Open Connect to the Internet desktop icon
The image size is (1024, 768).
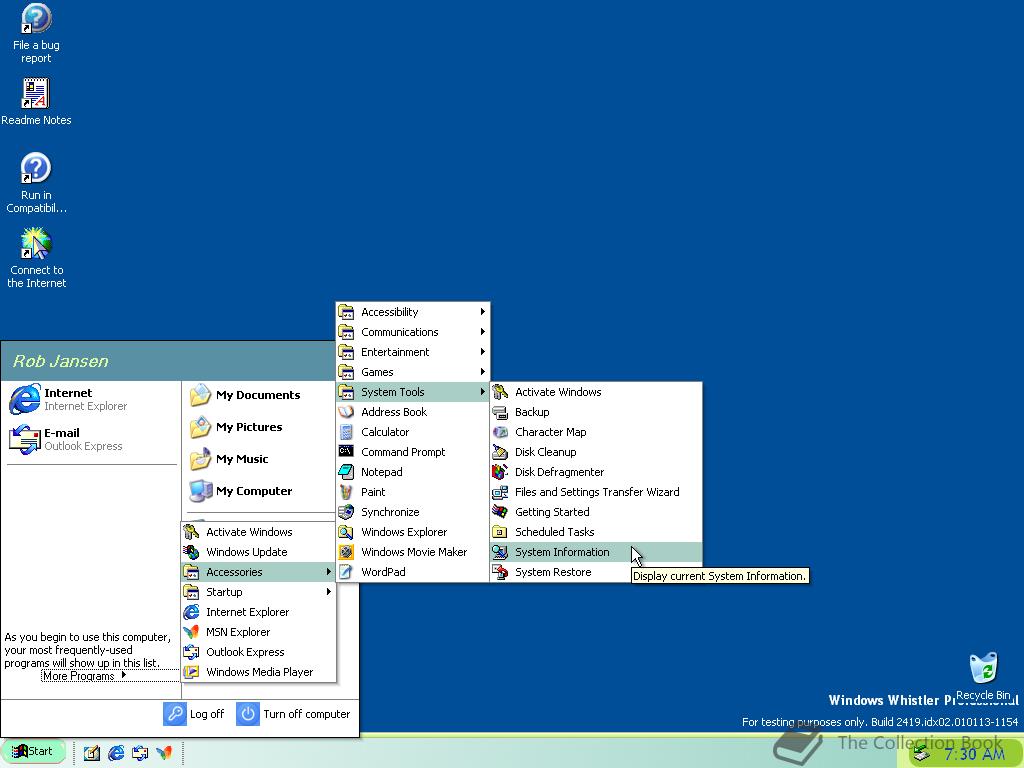36,258
